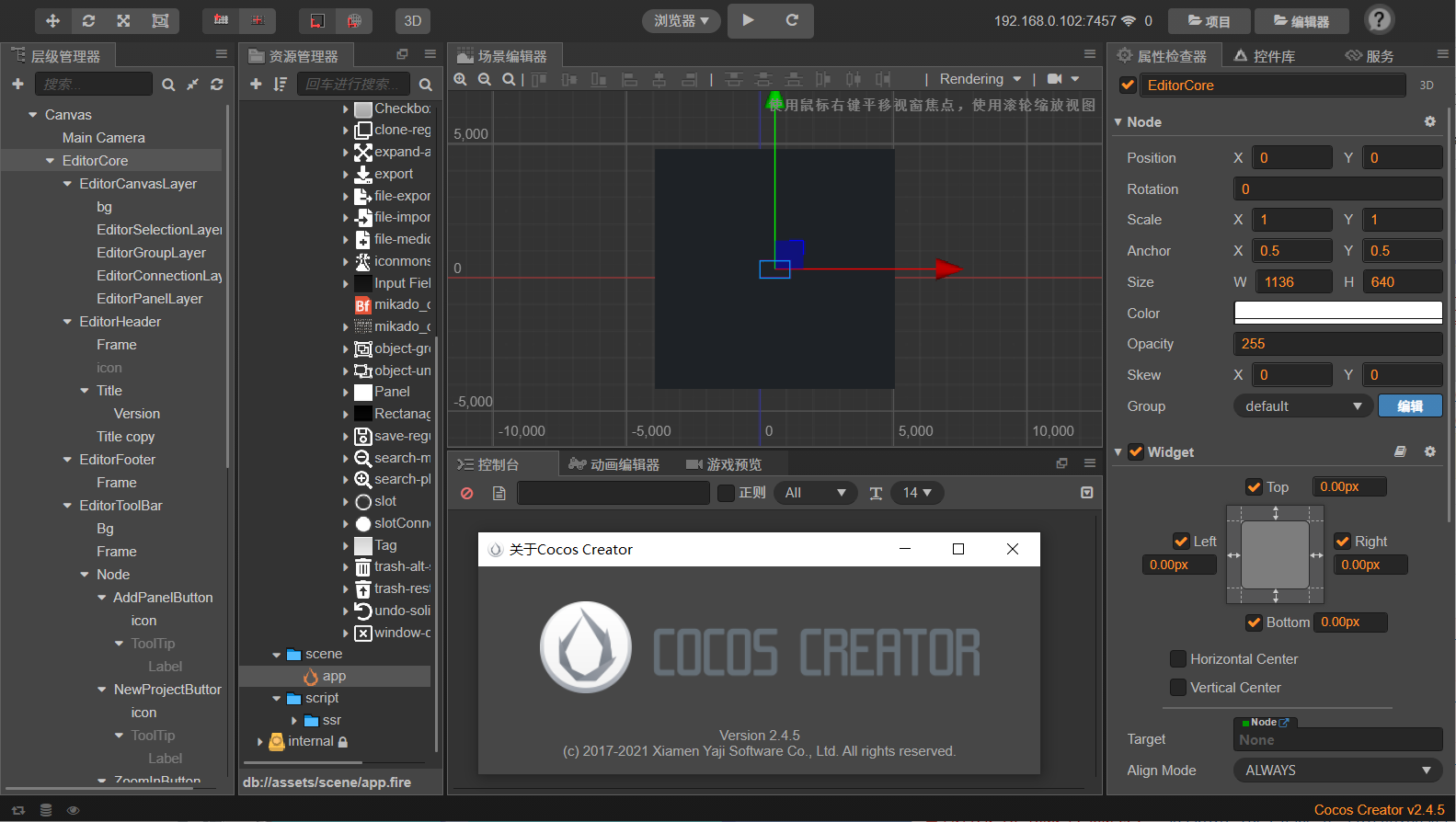The image size is (1456, 822).
Task: Click the hierarchy search input field
Action: (94, 84)
